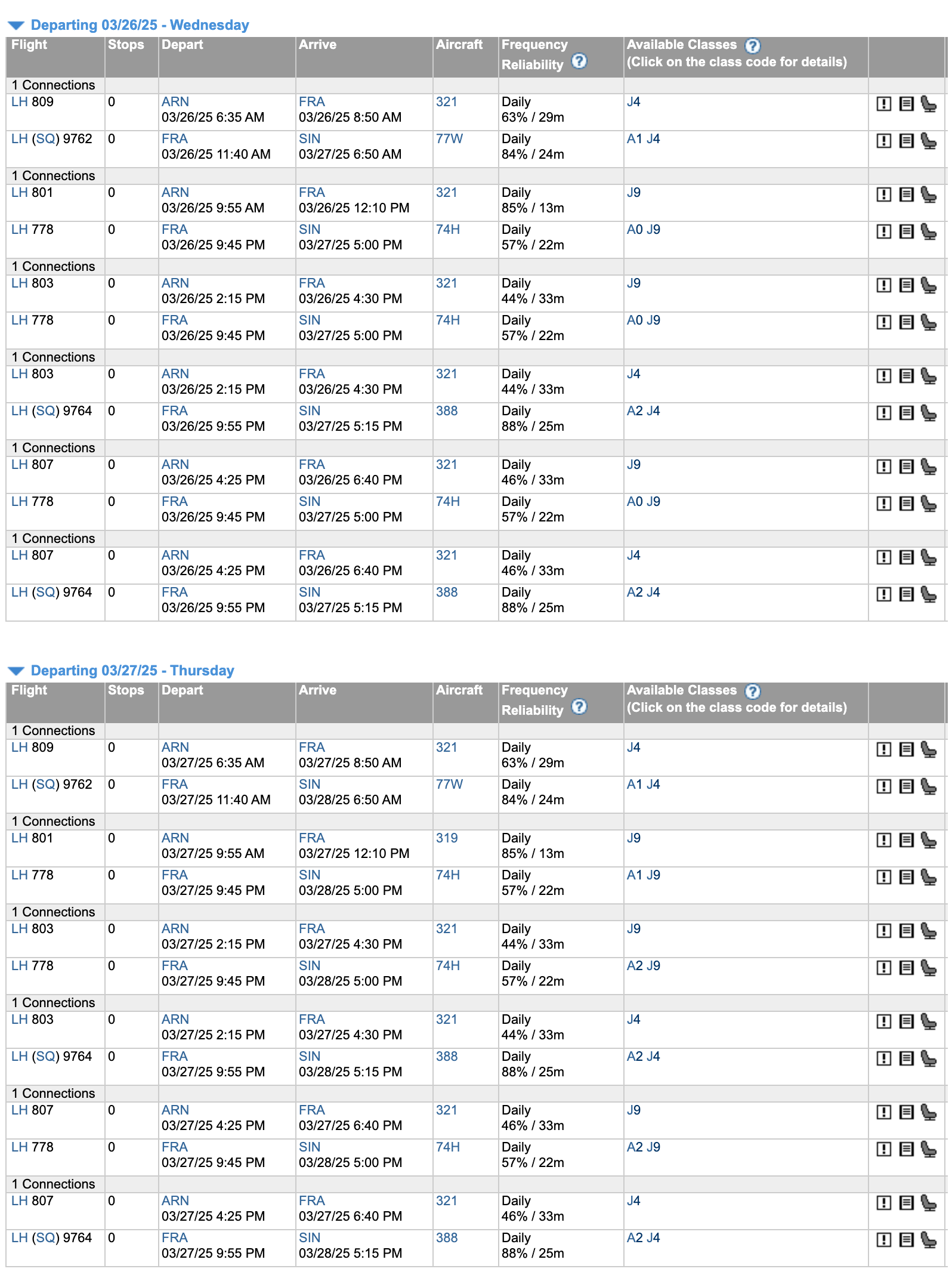Collapse the Departing 03/27/25 Thursday section

(x=16, y=671)
